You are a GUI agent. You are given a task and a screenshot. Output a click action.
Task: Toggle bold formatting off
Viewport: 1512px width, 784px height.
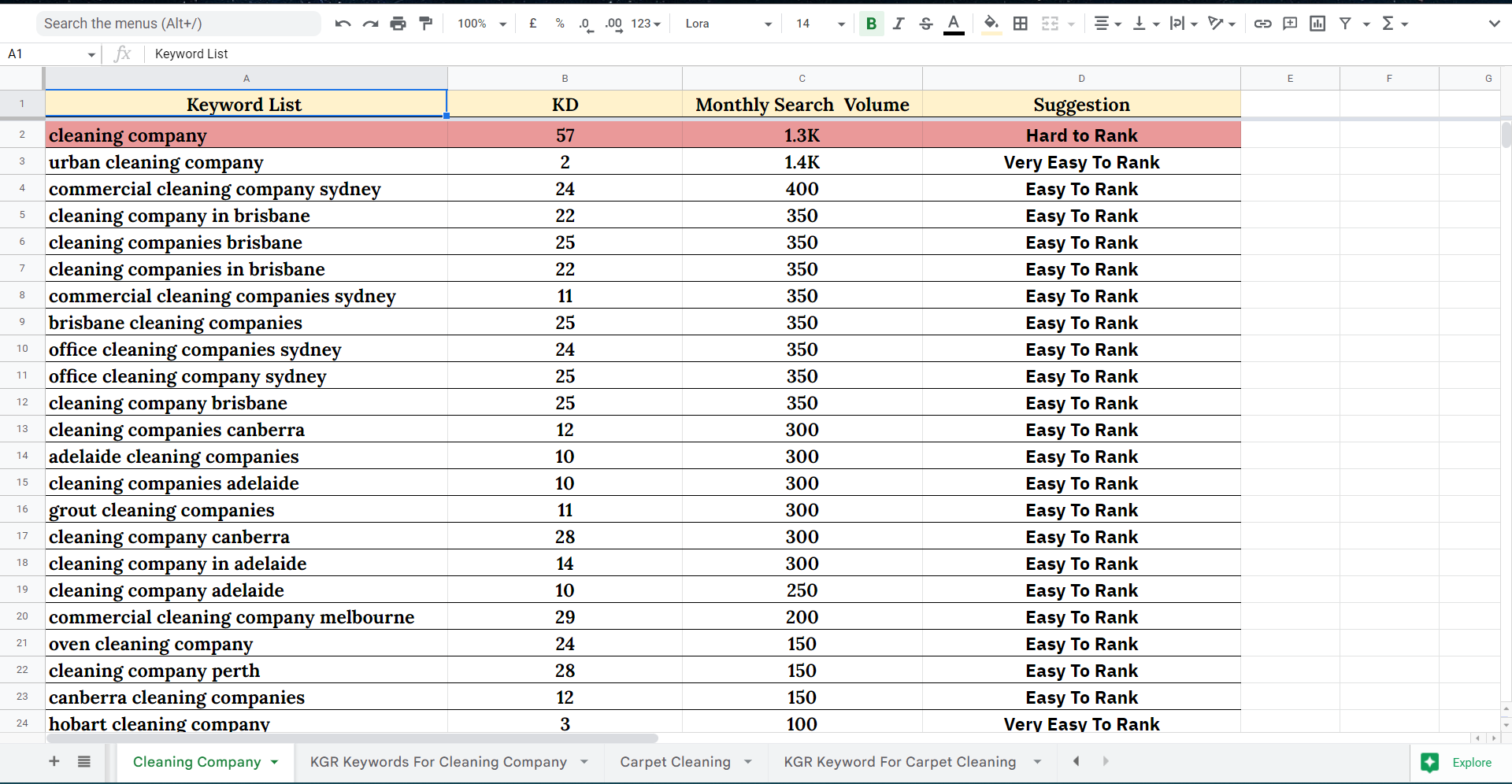[871, 24]
